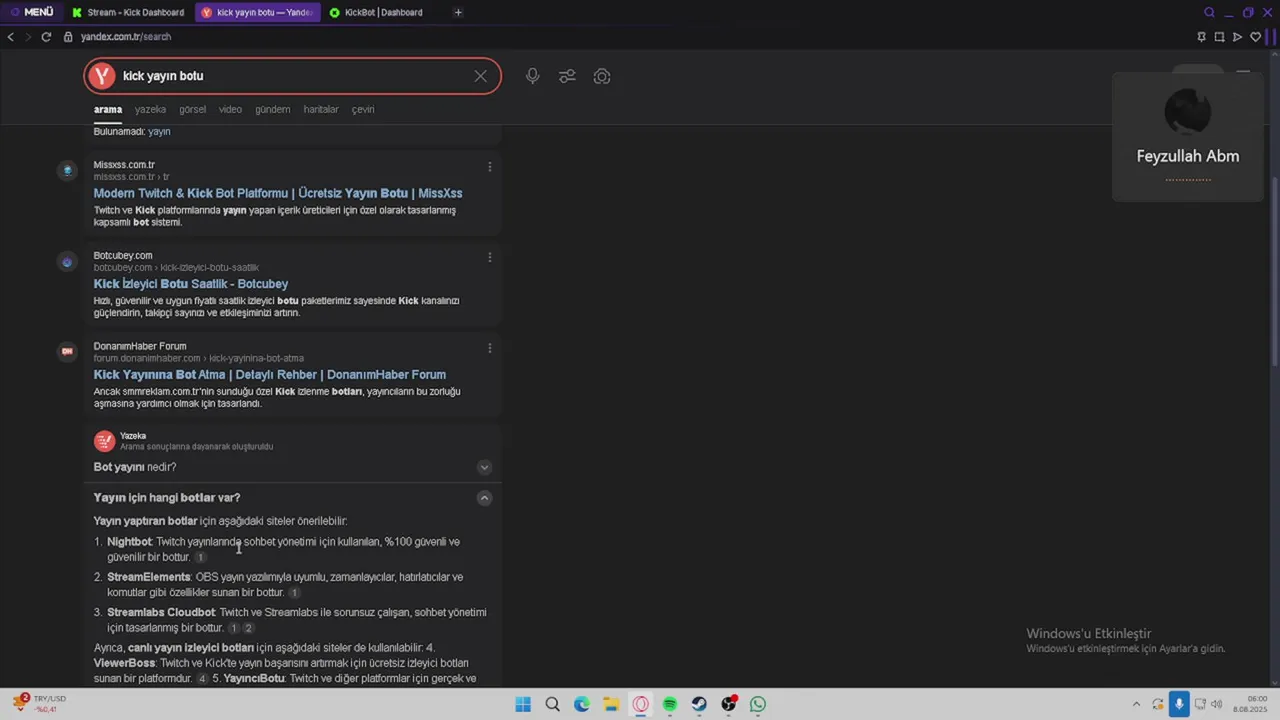Click the heart bookmark icon in toolbar

pyautogui.click(x=1255, y=37)
